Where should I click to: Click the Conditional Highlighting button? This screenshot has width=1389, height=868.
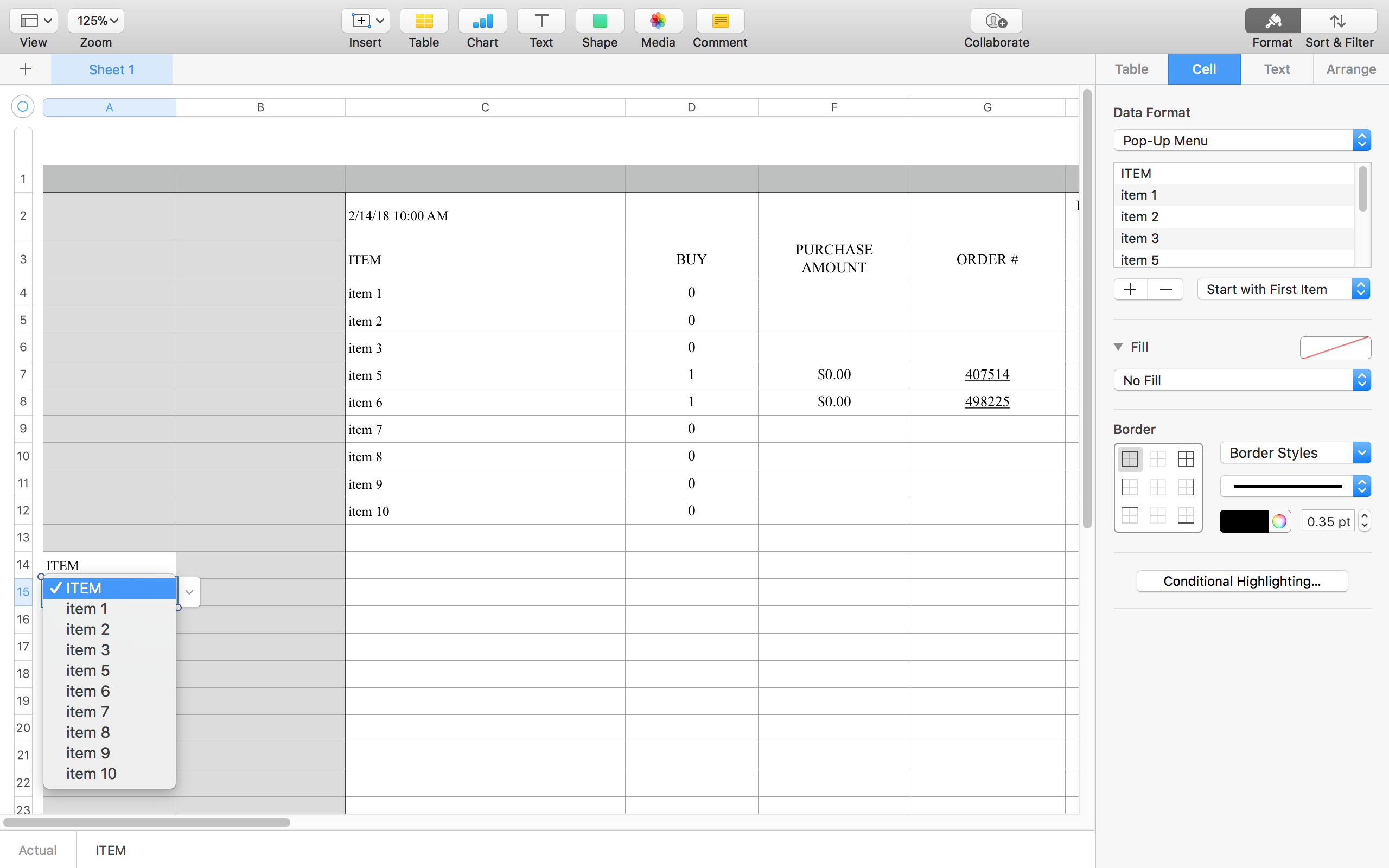click(1241, 581)
